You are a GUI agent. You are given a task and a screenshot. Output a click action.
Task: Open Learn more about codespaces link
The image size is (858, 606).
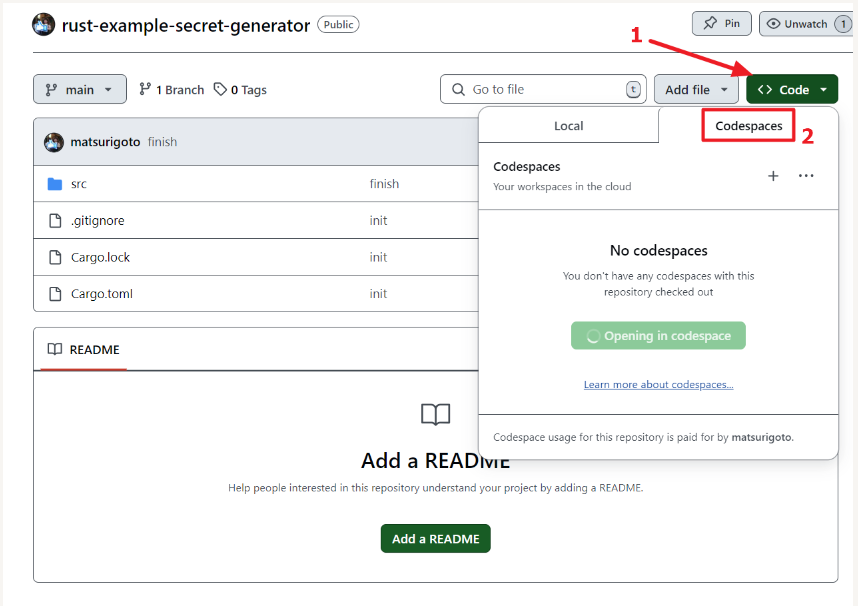click(x=658, y=384)
